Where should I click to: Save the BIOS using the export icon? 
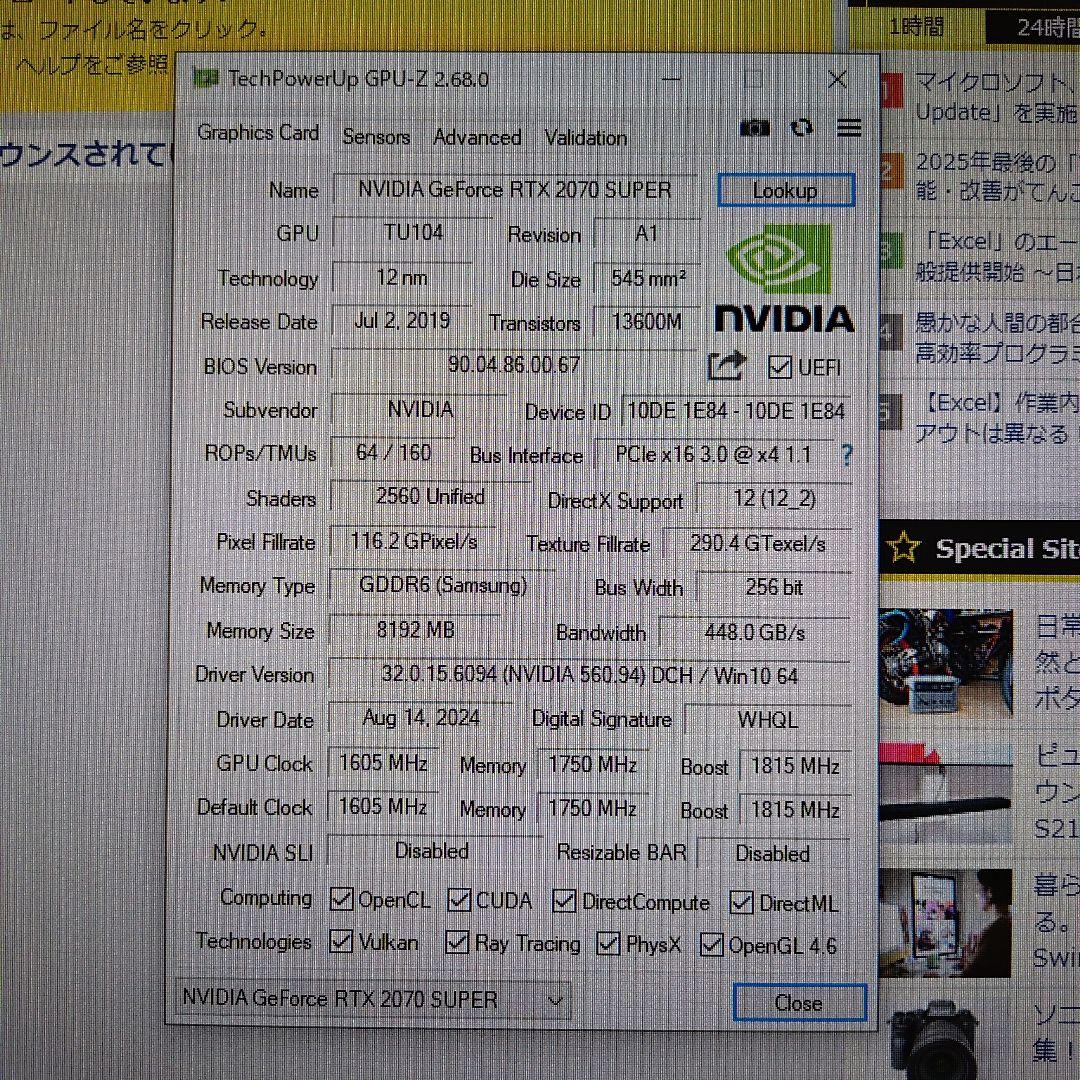coord(728,367)
